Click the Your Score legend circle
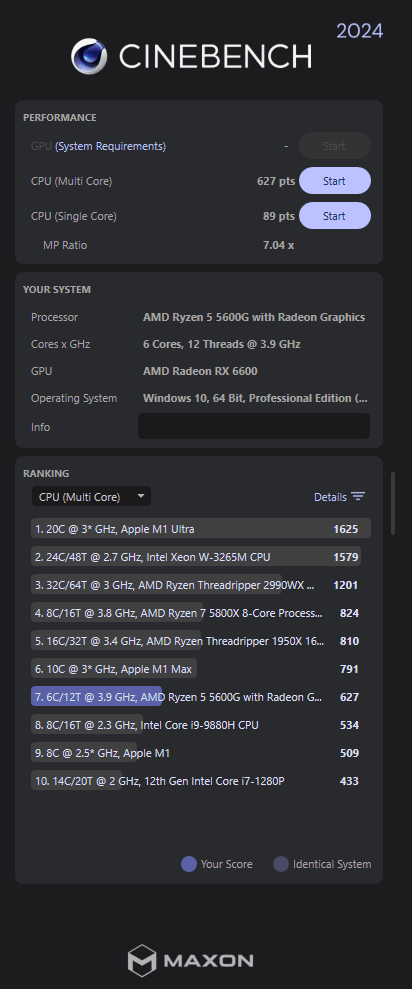The height and width of the screenshot is (989, 412). (189, 864)
